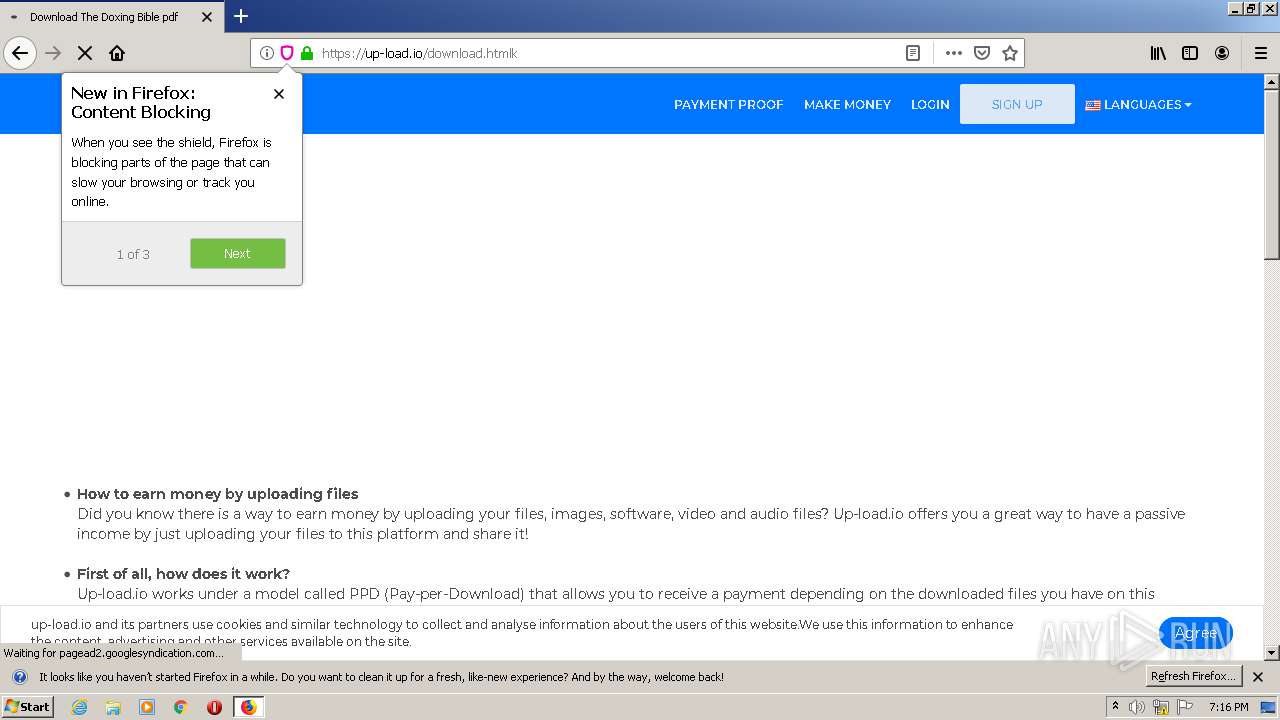Open the Firefox hamburger menu
Image resolution: width=1280 pixels, height=720 pixels.
[1261, 53]
